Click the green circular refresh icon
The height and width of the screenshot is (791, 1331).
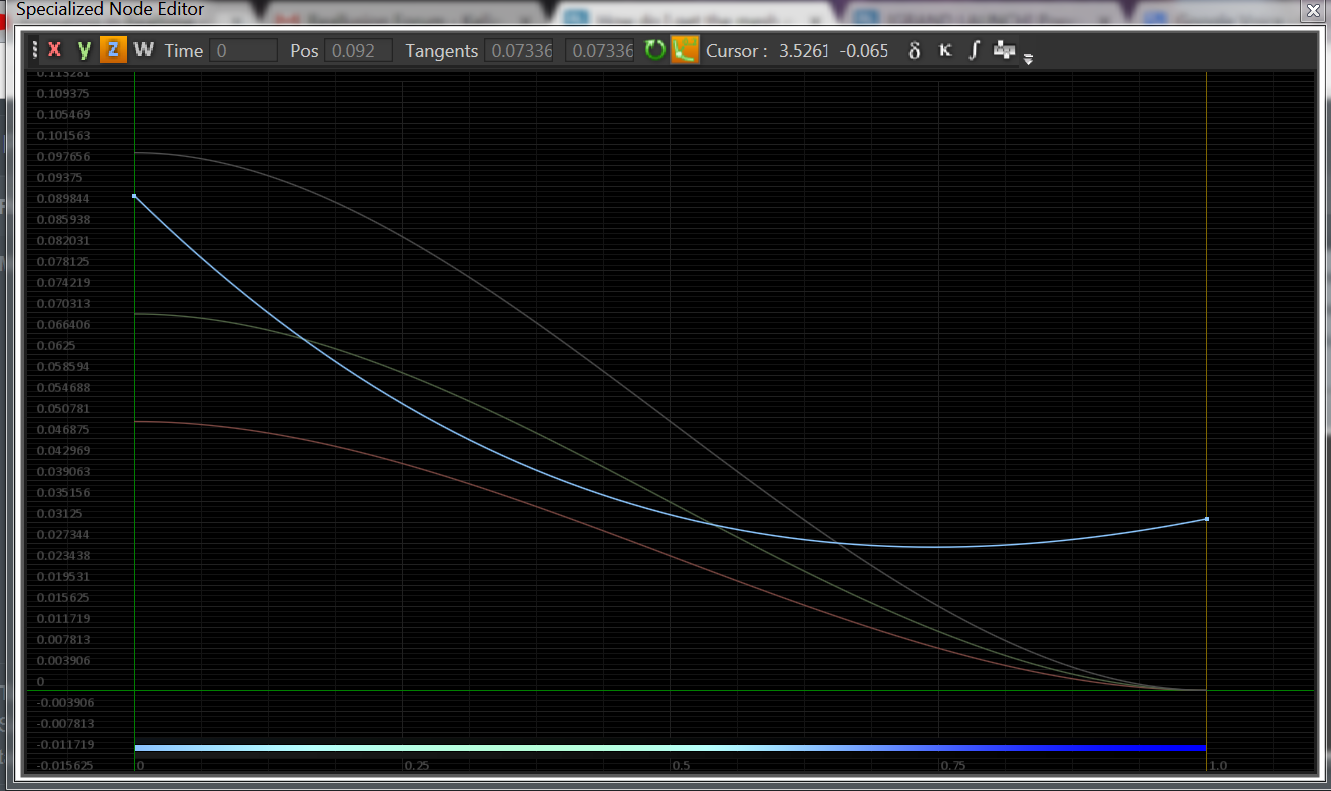coord(655,50)
